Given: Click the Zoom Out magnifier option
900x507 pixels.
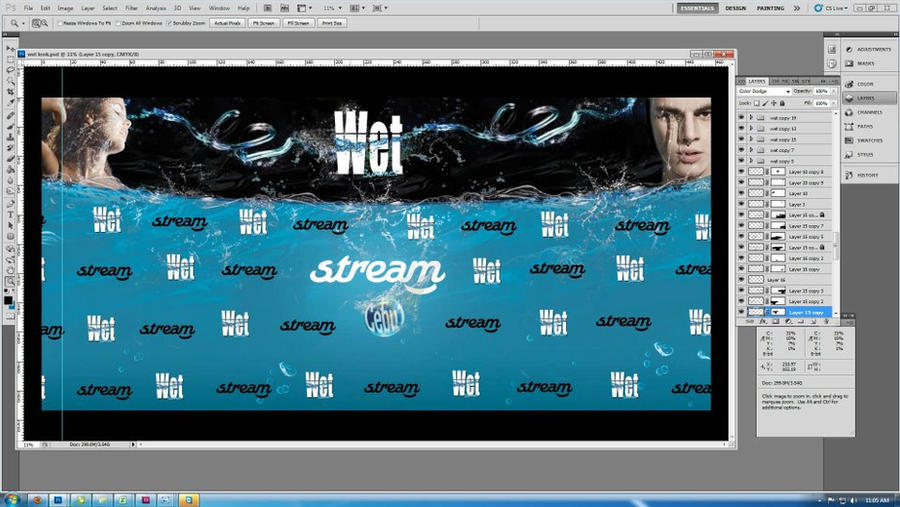Looking at the screenshot, I should click(x=44, y=23).
